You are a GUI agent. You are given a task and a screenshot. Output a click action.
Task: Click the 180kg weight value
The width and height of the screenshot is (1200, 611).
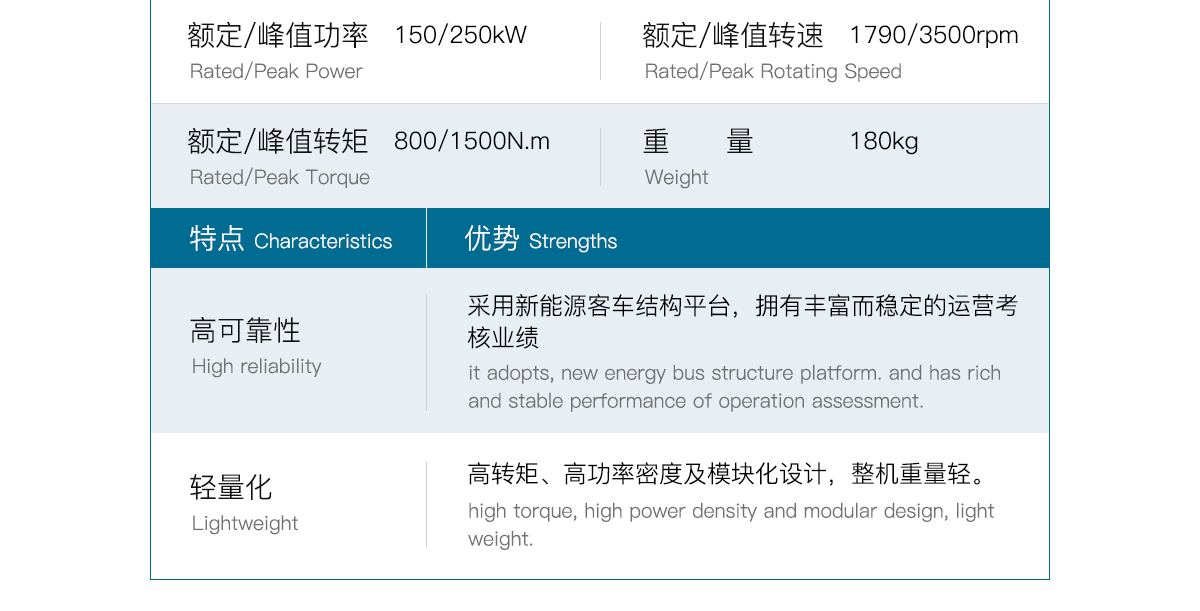883,142
